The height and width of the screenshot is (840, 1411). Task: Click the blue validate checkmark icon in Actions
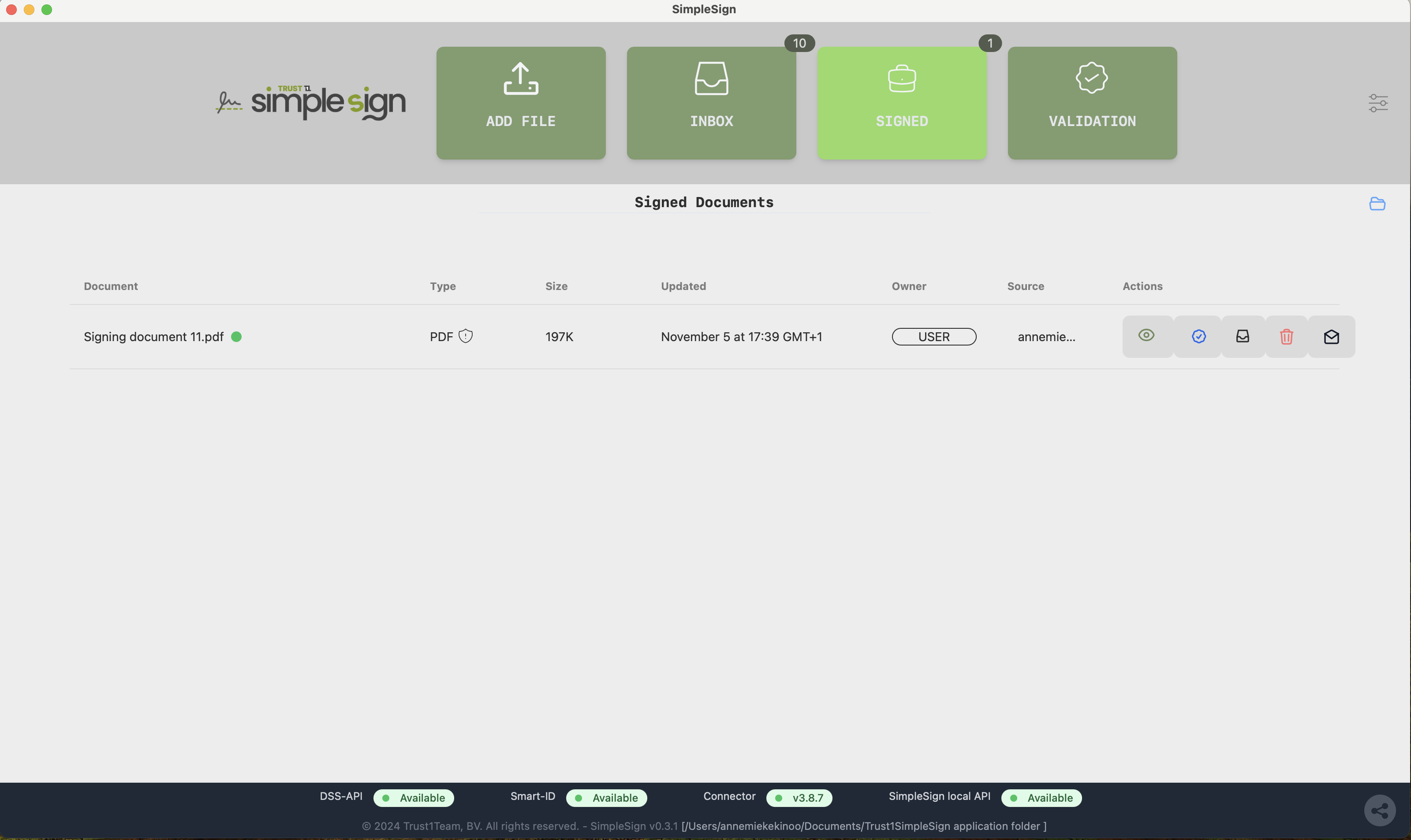pyautogui.click(x=1198, y=337)
